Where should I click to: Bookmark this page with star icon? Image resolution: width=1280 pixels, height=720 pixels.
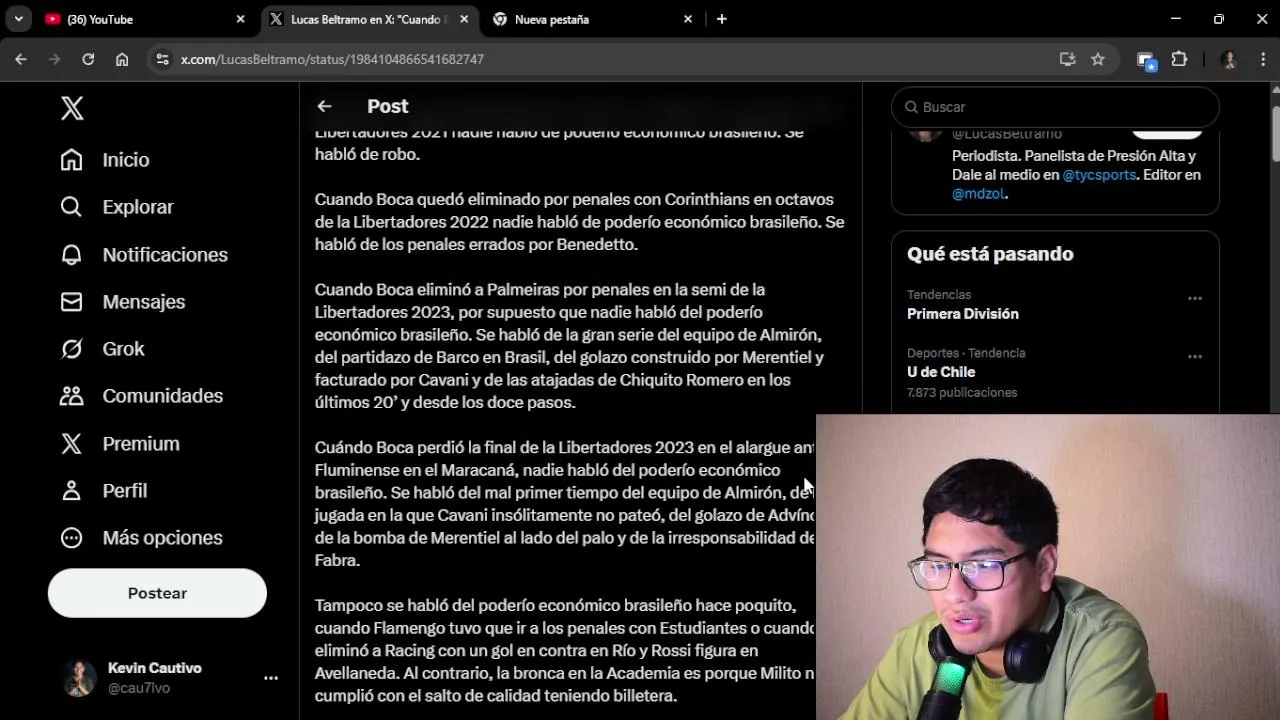(x=1098, y=59)
